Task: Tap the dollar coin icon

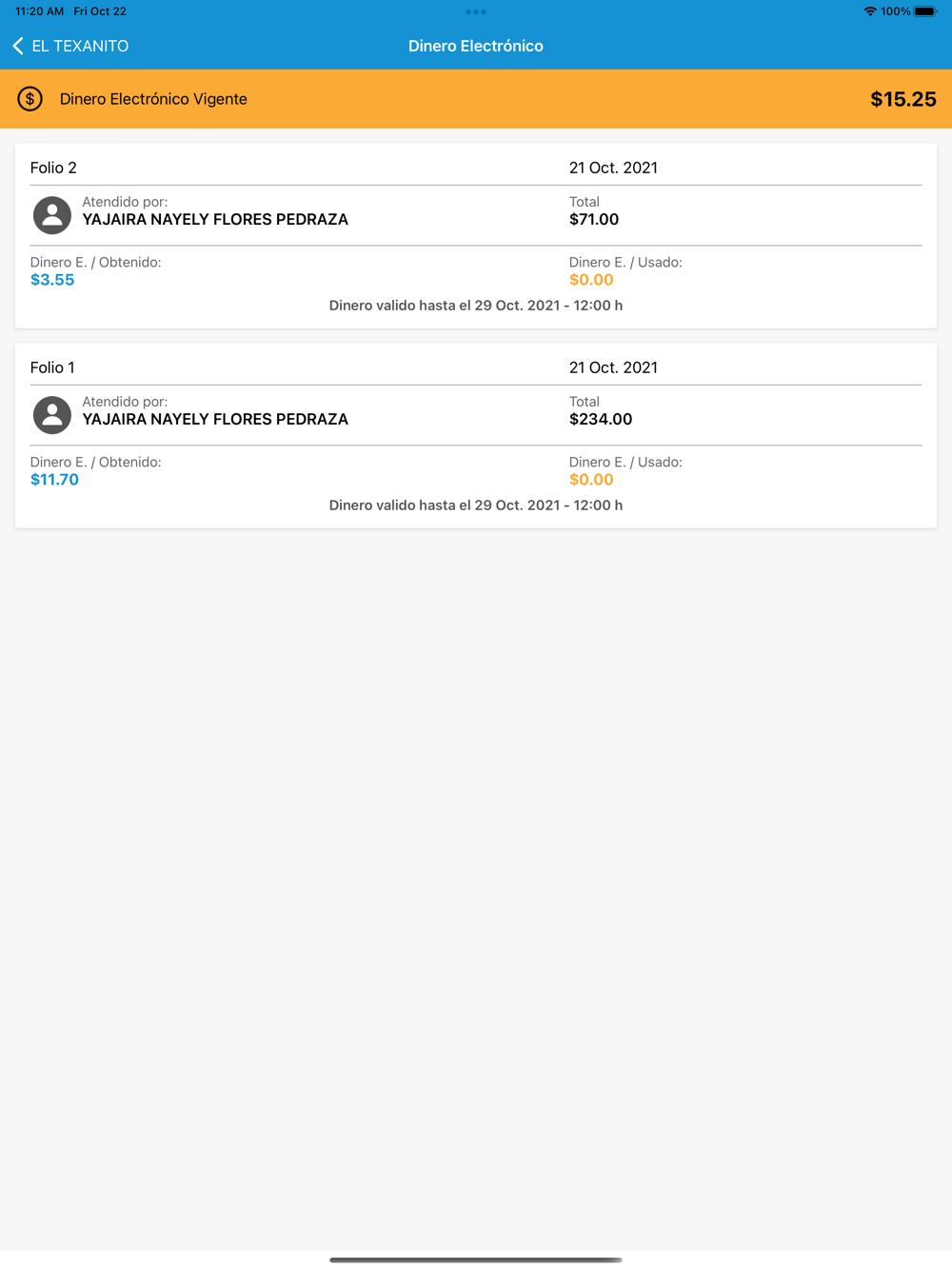Action: pyautogui.click(x=30, y=99)
